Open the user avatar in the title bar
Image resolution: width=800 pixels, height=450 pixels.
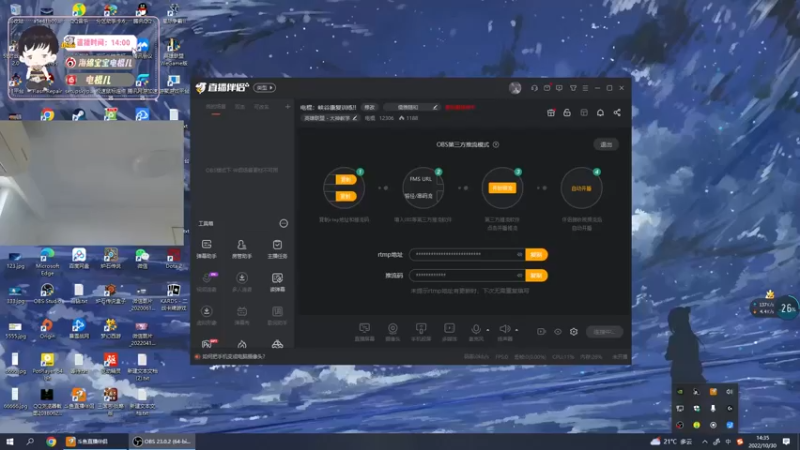tap(515, 88)
